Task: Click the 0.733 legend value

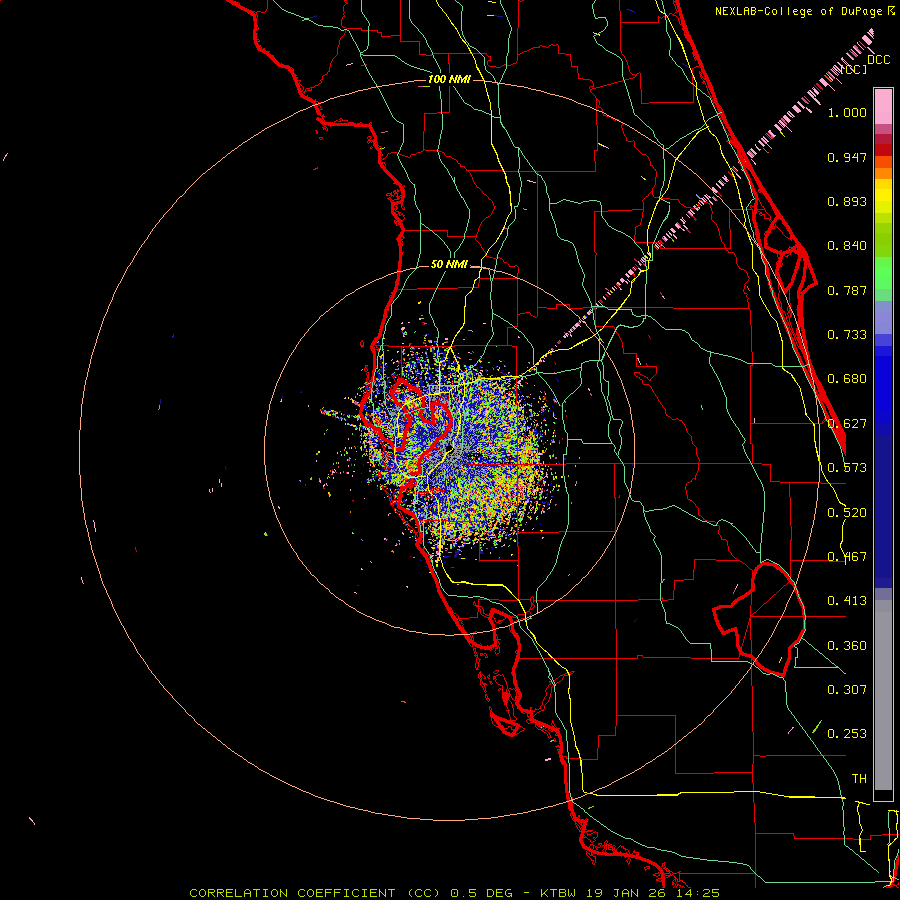Action: pyautogui.click(x=847, y=335)
